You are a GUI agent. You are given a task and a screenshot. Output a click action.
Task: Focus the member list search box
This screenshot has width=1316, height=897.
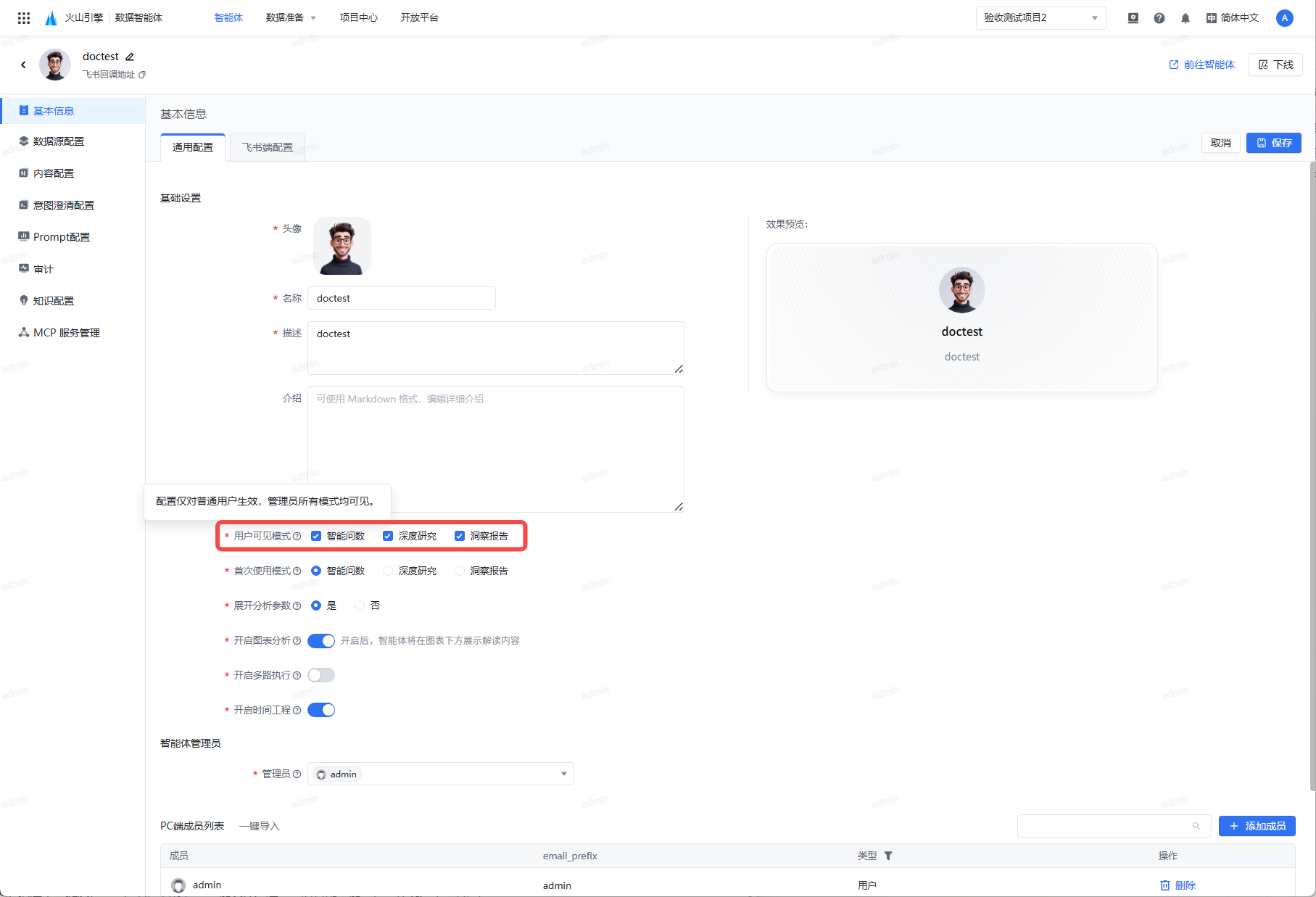point(1114,826)
